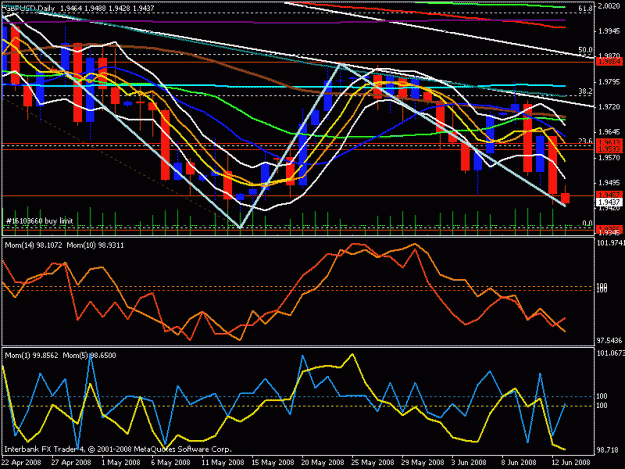Screen dimensions: 625x469
Task: Select the 61.8 Fibonacci level label
Action: (x=585, y=8)
